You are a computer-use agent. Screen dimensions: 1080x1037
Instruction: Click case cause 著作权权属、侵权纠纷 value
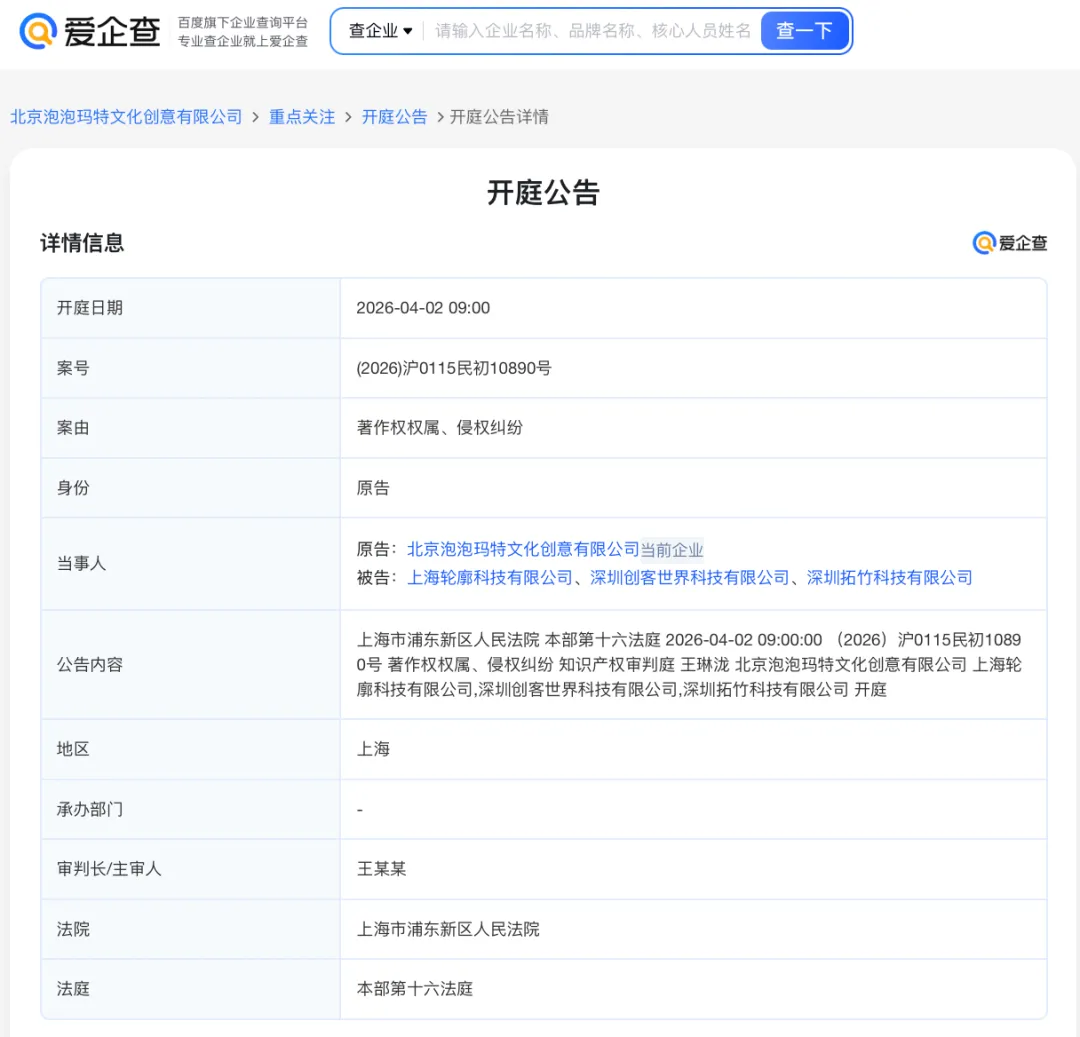439,428
